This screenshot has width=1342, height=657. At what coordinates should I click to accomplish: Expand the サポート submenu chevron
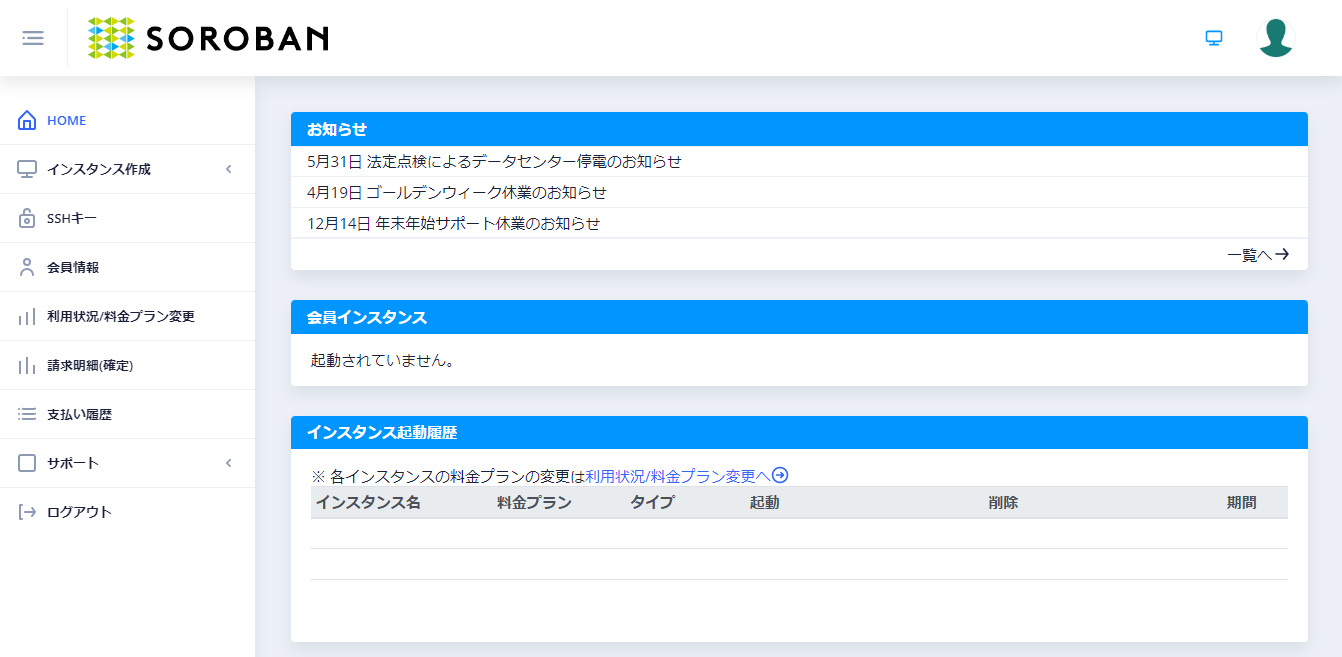pyautogui.click(x=228, y=463)
